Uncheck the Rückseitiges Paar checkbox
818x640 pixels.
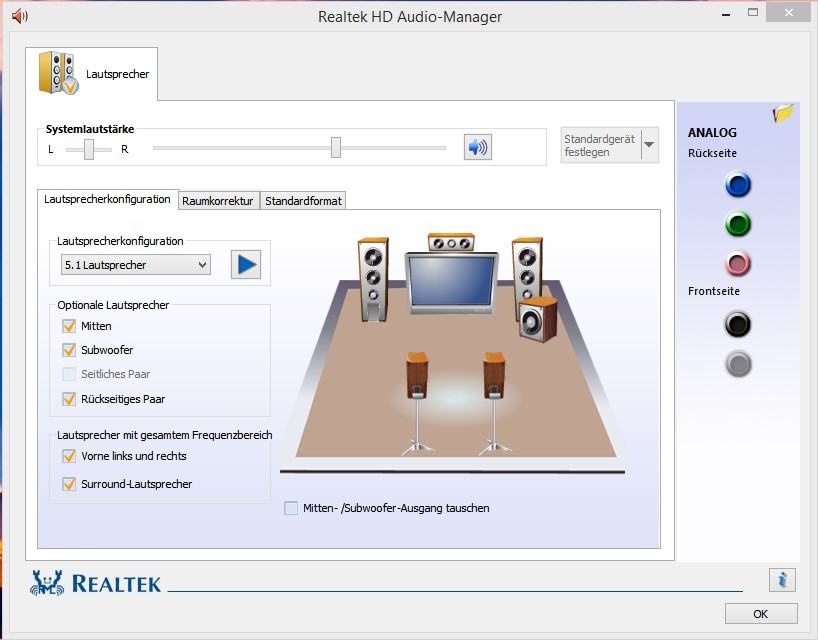(x=68, y=399)
